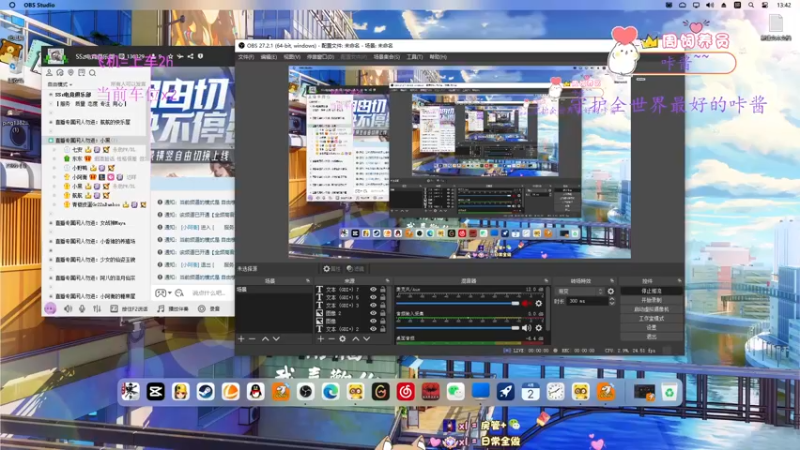The height and width of the screenshot is (450, 800).
Task: Click 停止推流 in OBS controls
Action: point(652,291)
